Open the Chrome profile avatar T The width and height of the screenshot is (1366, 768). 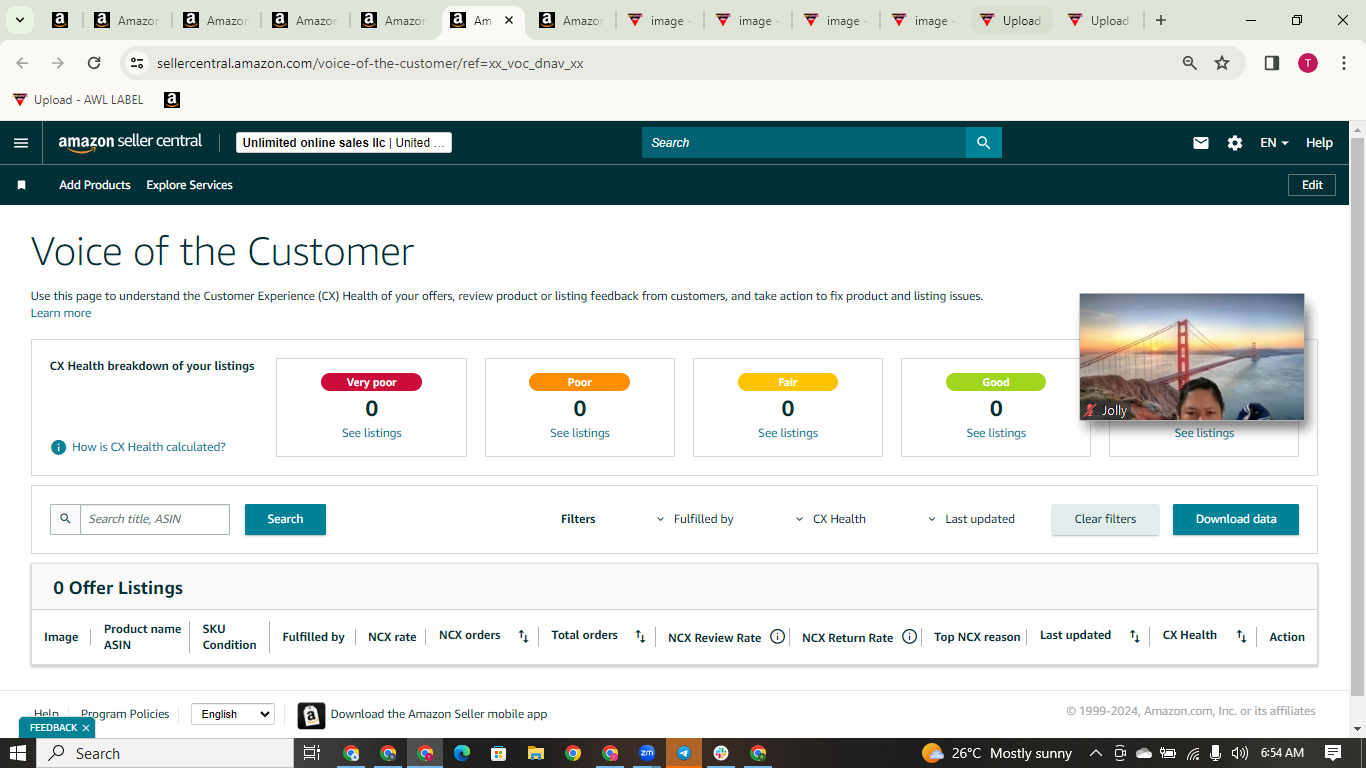1308,63
